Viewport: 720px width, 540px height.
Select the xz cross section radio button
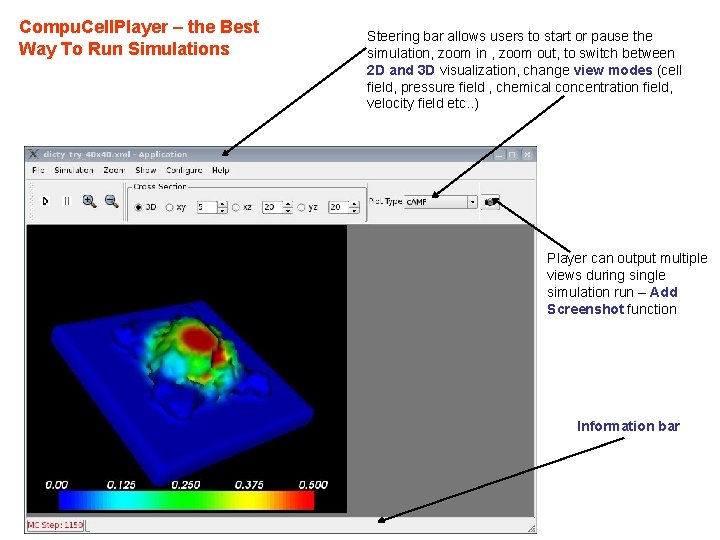(x=236, y=208)
